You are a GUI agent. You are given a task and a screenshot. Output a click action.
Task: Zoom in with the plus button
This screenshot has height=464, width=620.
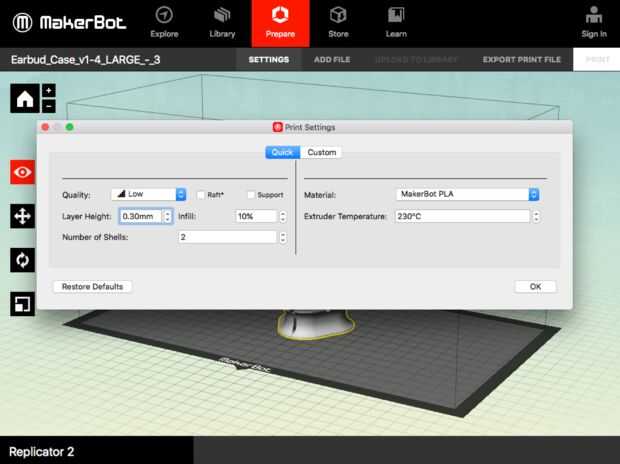point(49,91)
